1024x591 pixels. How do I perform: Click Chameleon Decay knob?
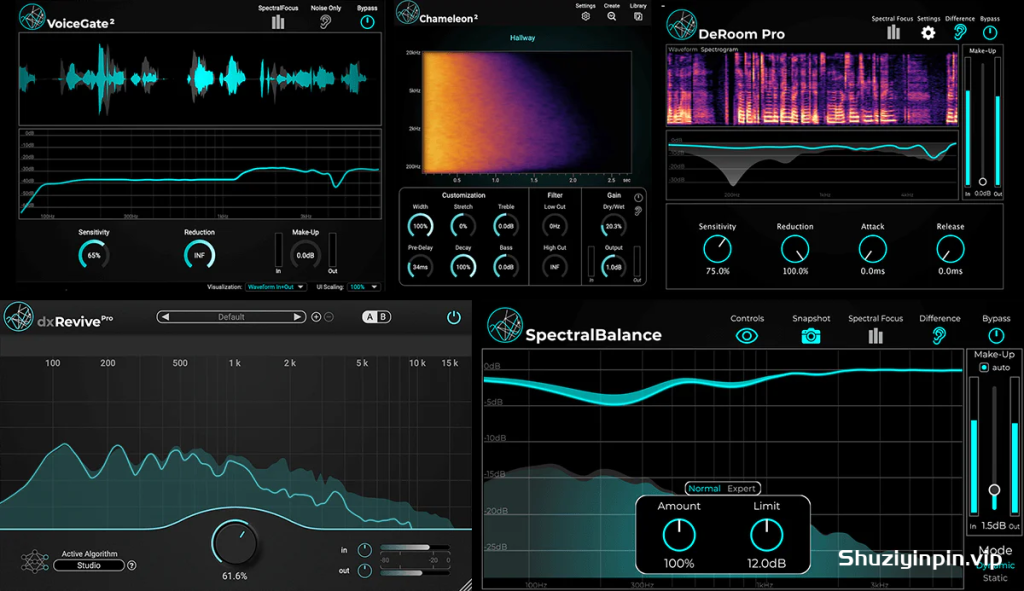point(463,266)
